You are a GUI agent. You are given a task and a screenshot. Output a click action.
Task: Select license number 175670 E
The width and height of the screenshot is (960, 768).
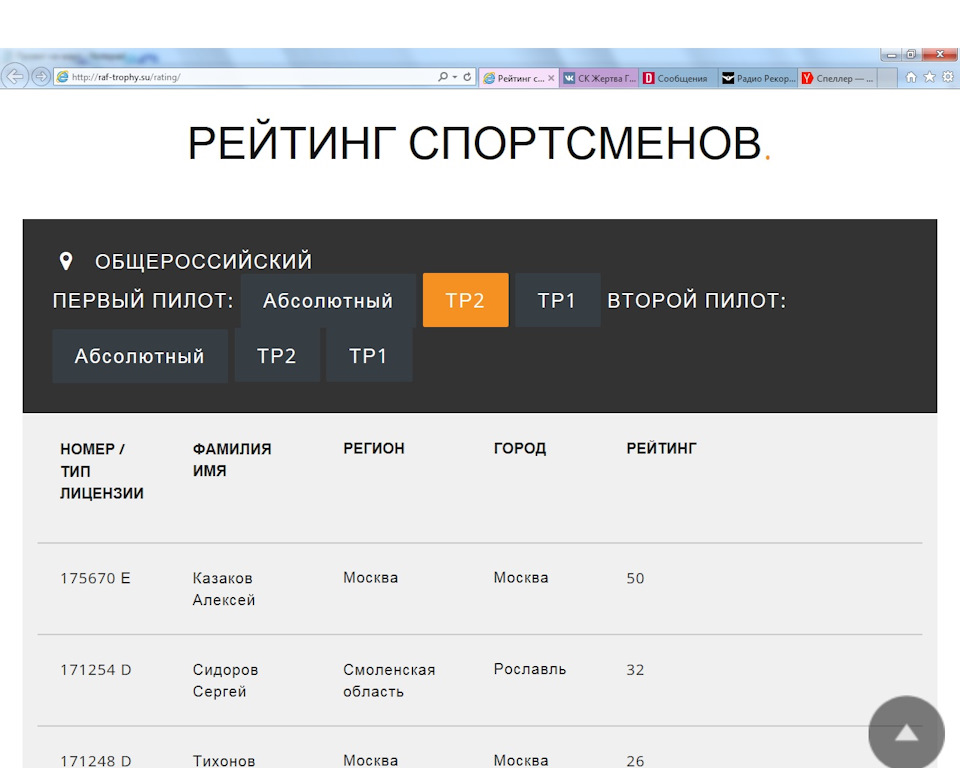[x=96, y=578]
